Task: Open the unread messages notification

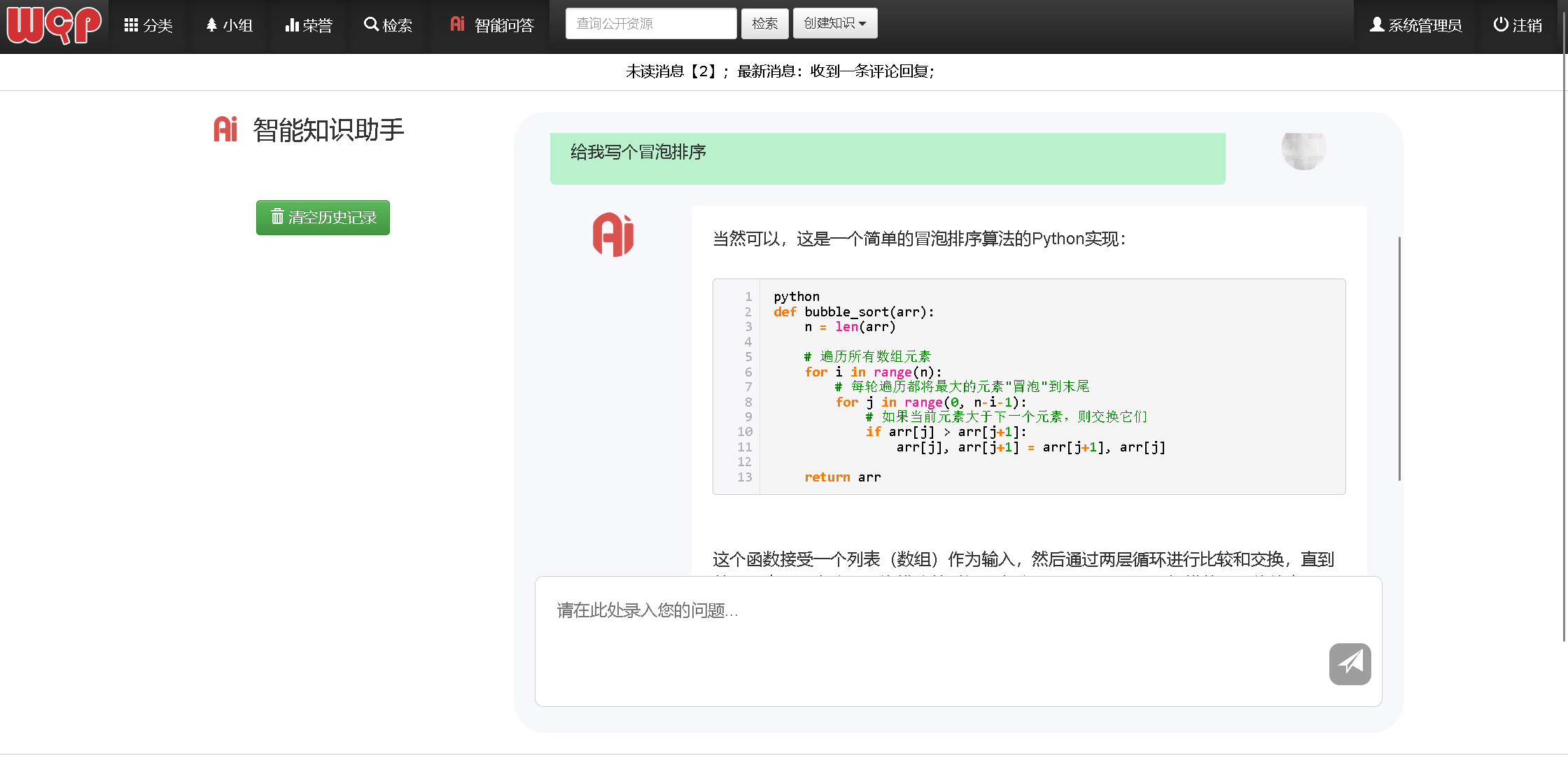Action: tap(780, 71)
